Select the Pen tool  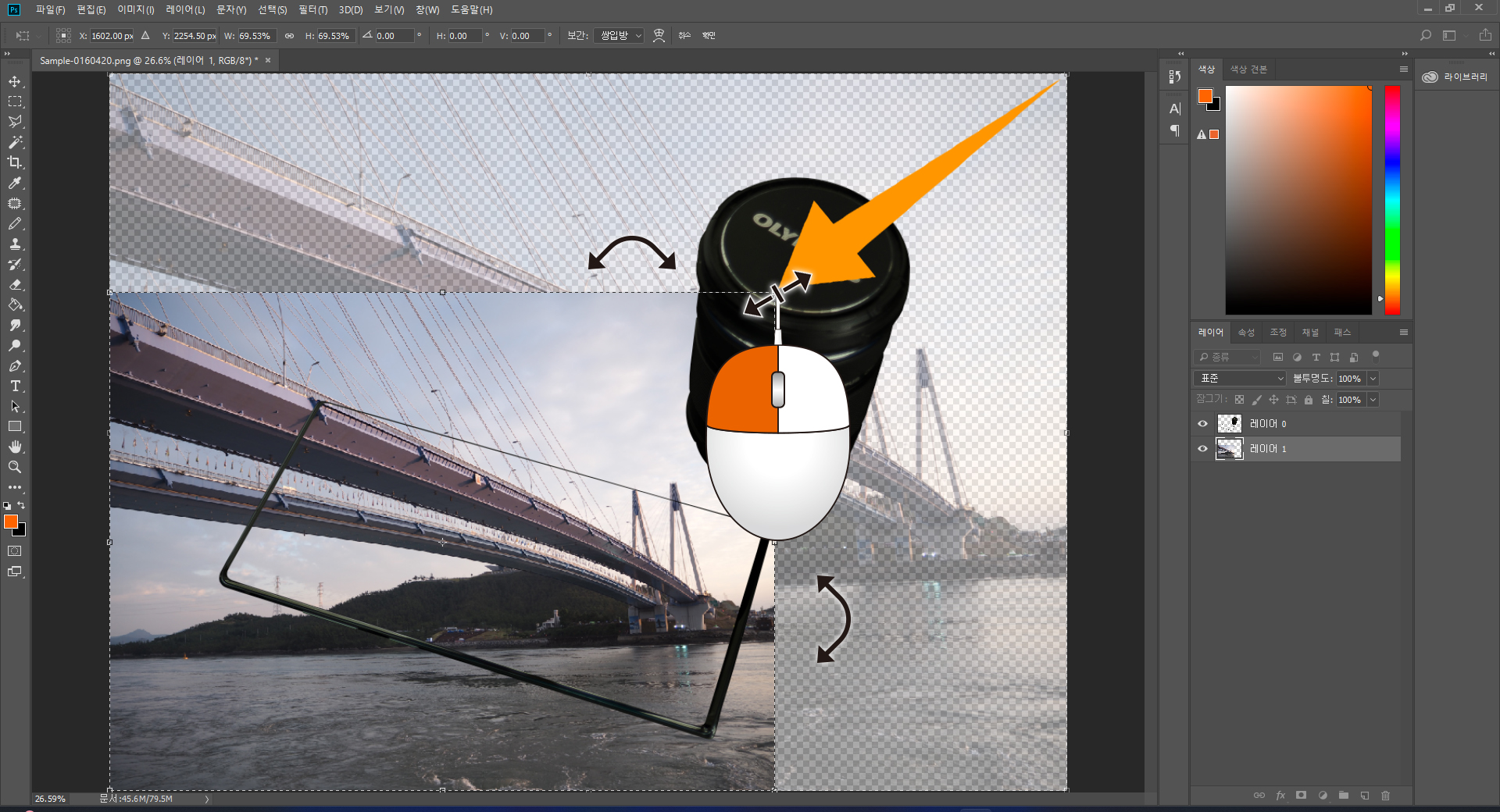pyautogui.click(x=15, y=365)
